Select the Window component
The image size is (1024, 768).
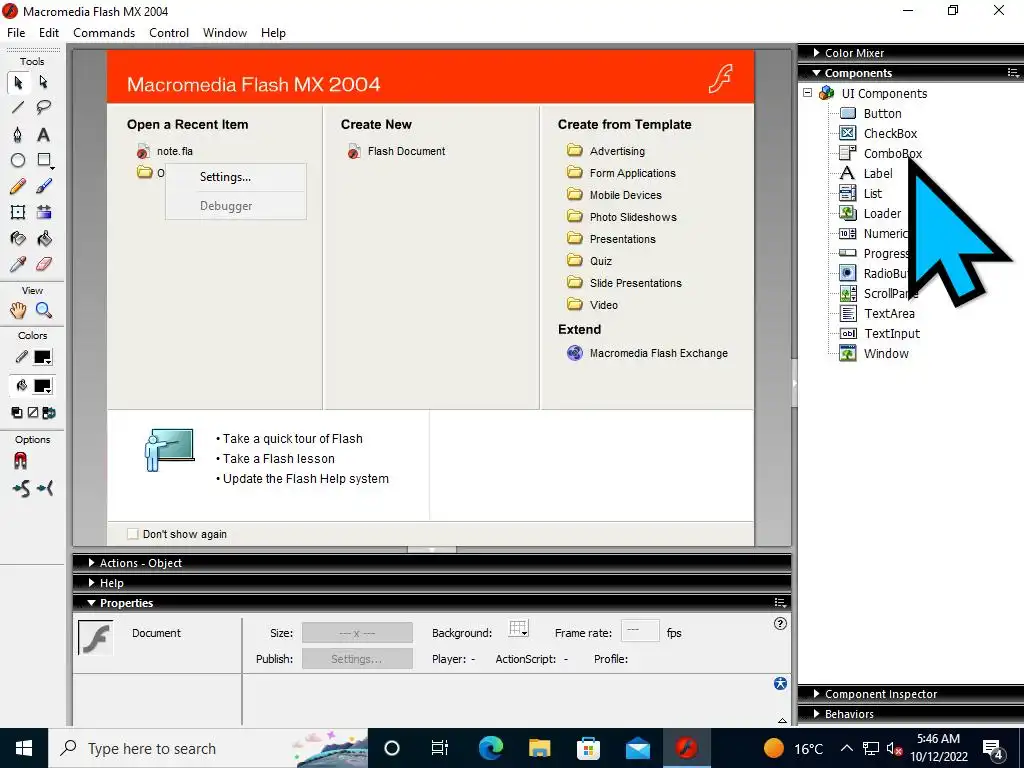pos(886,353)
